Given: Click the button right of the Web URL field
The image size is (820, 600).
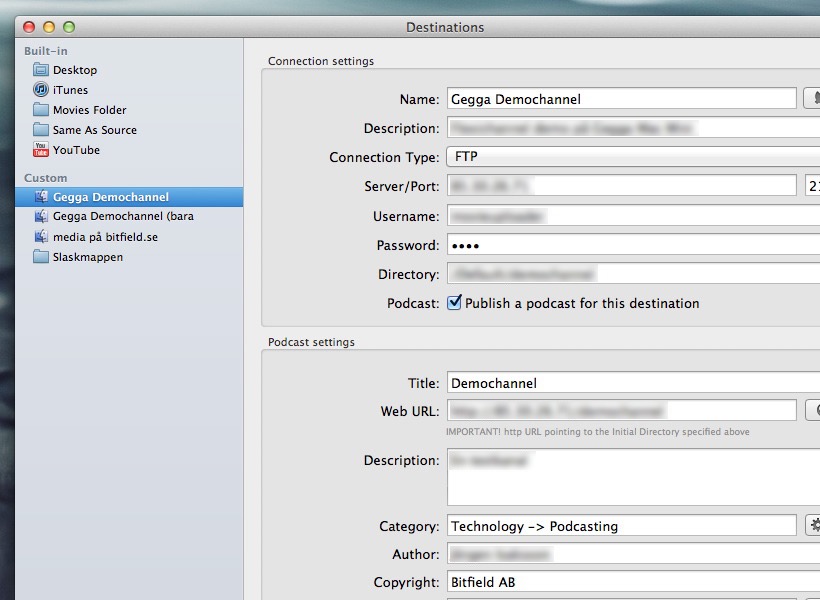Looking at the screenshot, I should point(812,410).
